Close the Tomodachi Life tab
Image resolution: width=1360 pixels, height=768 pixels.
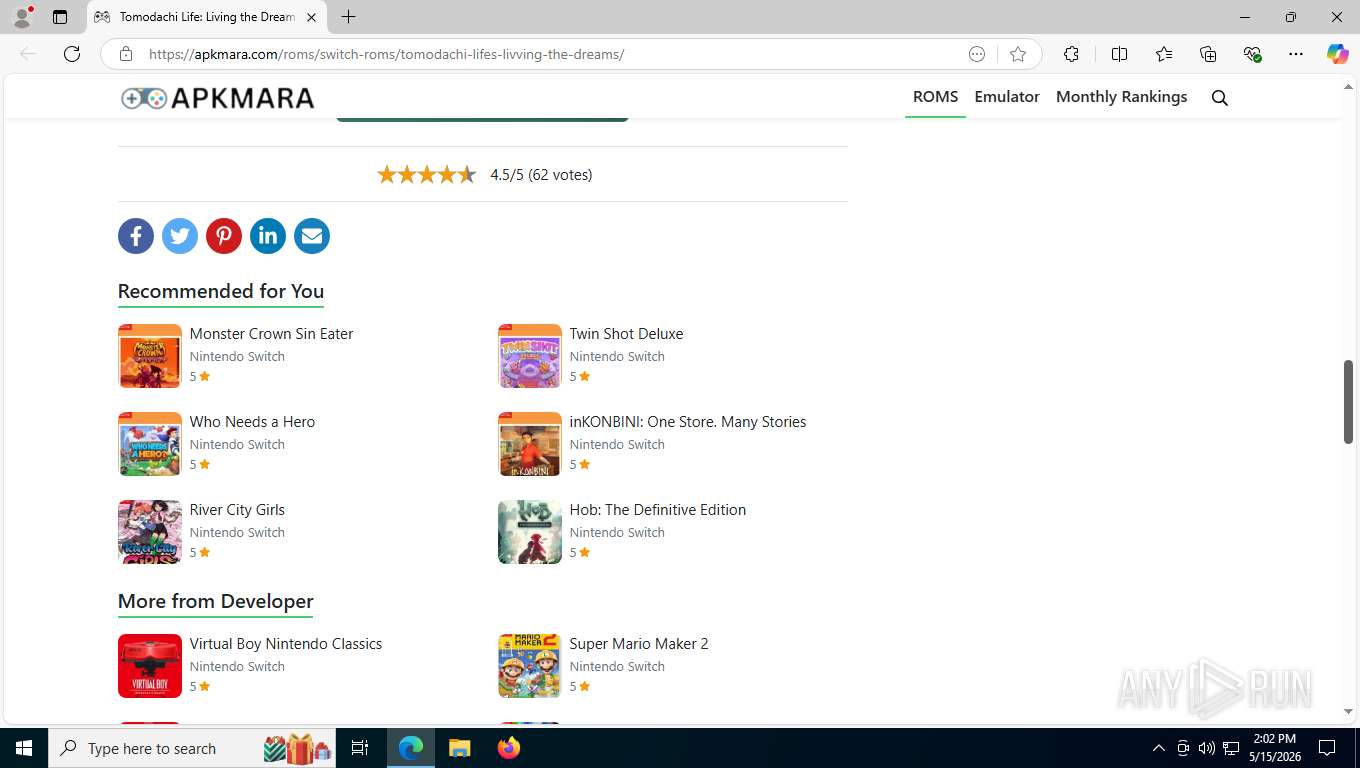pyautogui.click(x=311, y=17)
